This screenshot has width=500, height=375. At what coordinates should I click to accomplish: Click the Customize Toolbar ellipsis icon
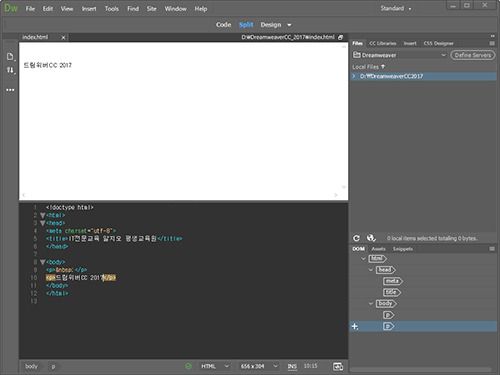coord(10,90)
